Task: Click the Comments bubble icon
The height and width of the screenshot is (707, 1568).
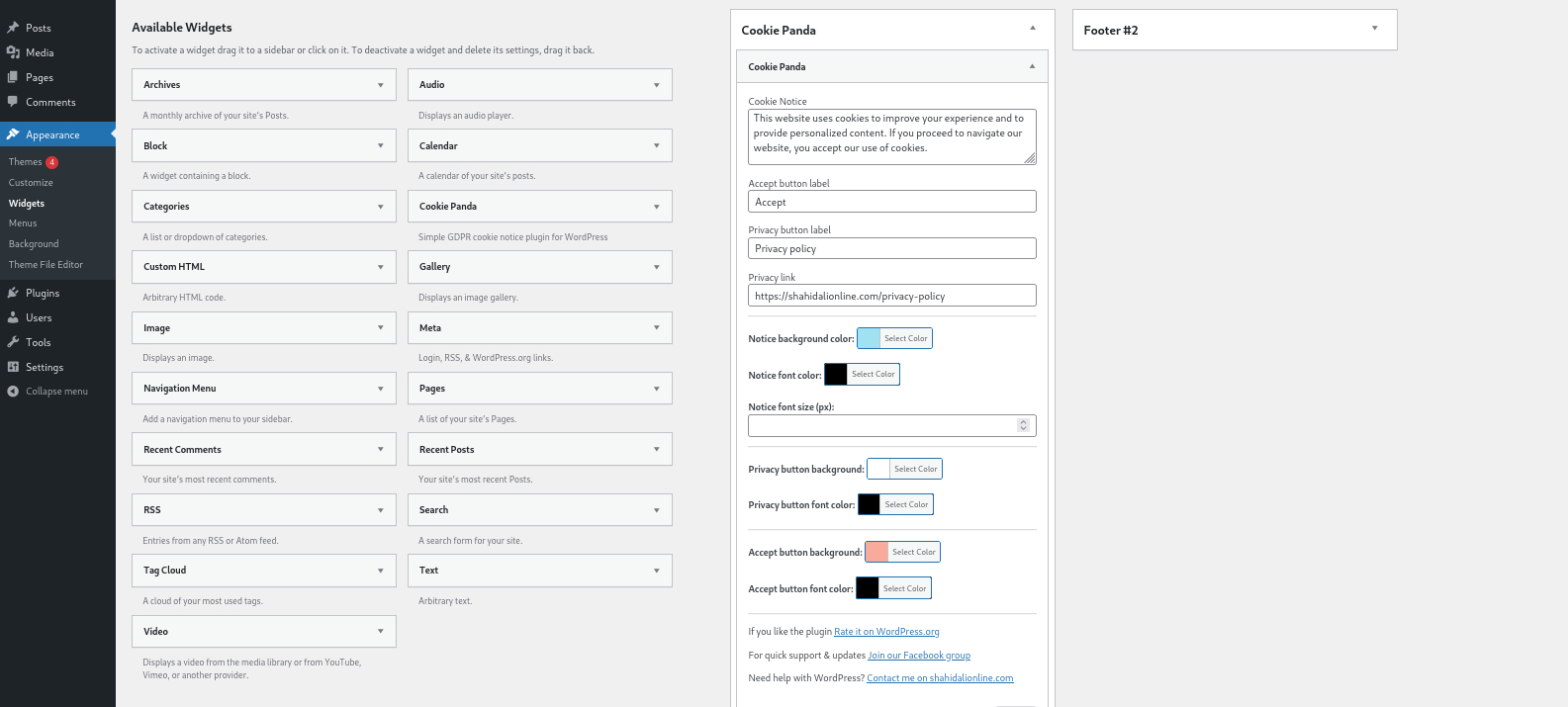Action: (x=13, y=102)
